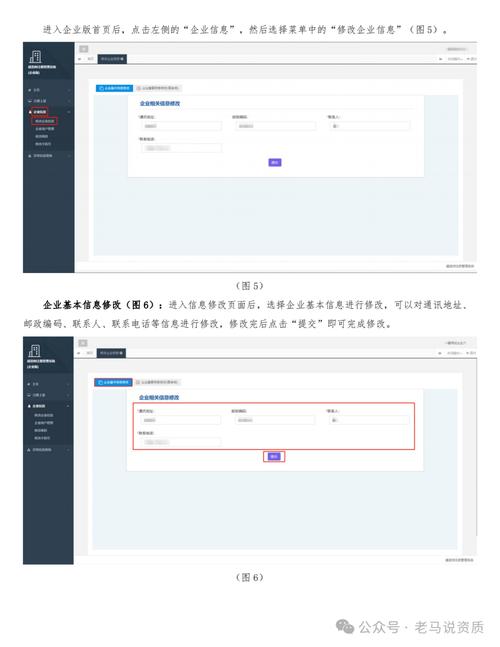
Task: Click 联系电话 input field in Figure 6
Action: 180,442
